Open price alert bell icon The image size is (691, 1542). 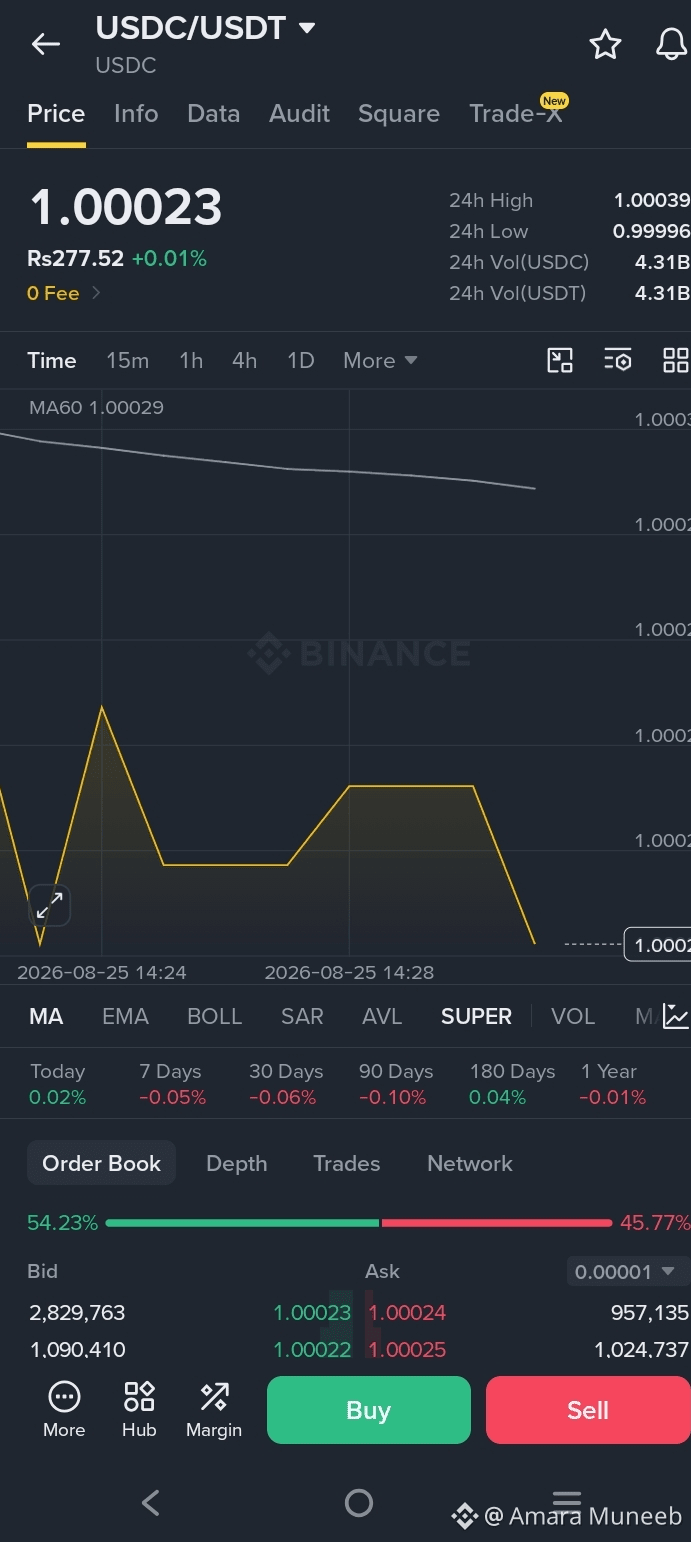(x=672, y=44)
